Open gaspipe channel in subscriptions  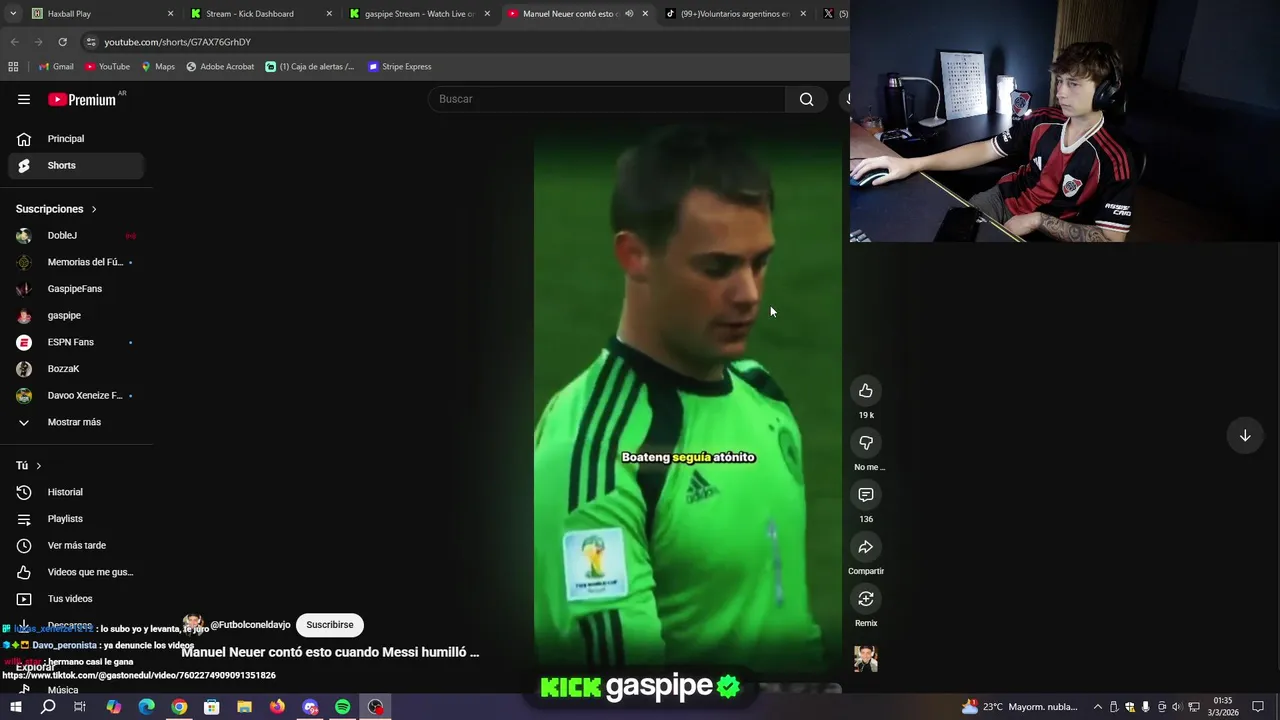pos(75,315)
